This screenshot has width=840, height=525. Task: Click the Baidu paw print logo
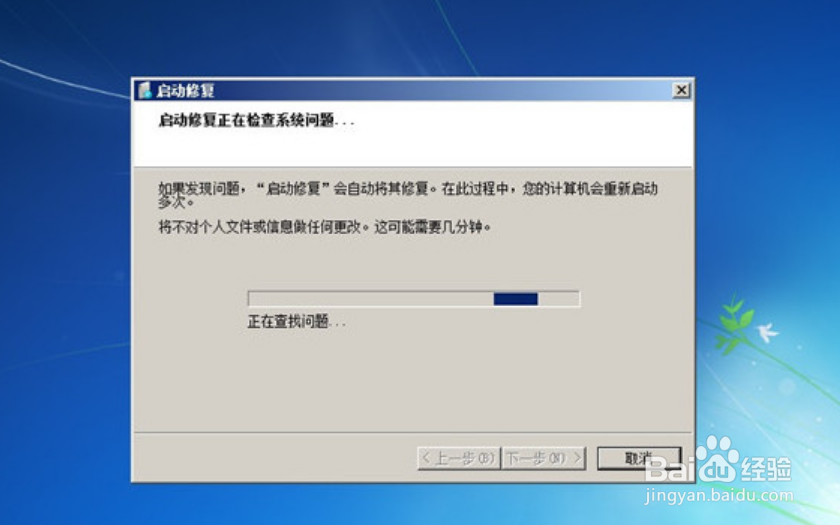click(x=716, y=459)
